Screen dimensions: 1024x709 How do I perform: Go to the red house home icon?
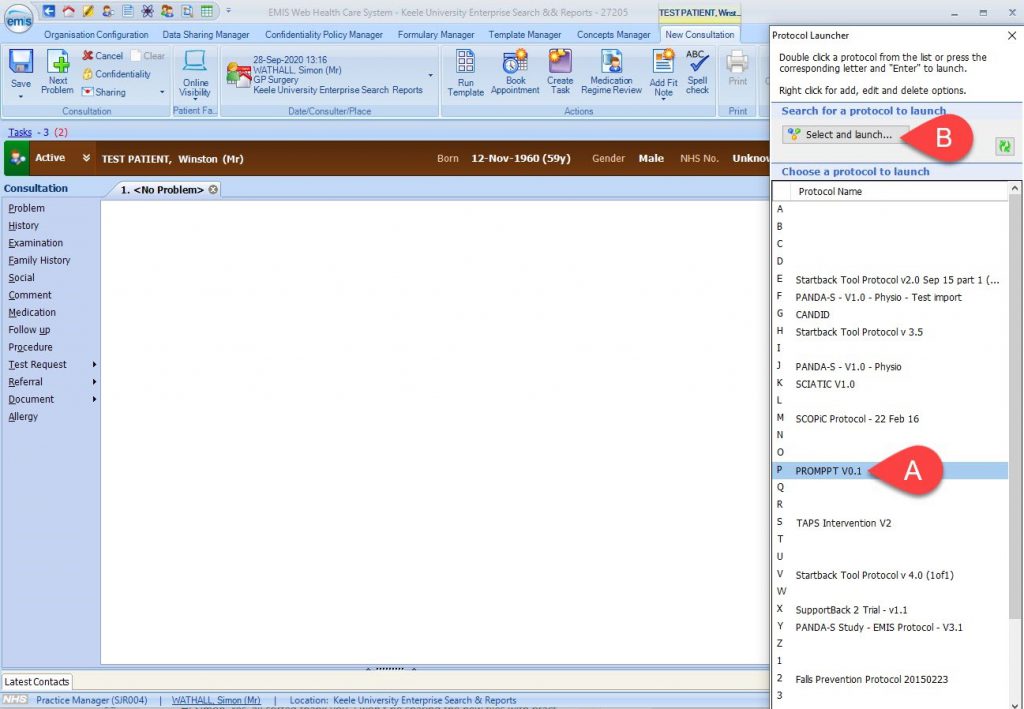coord(68,11)
